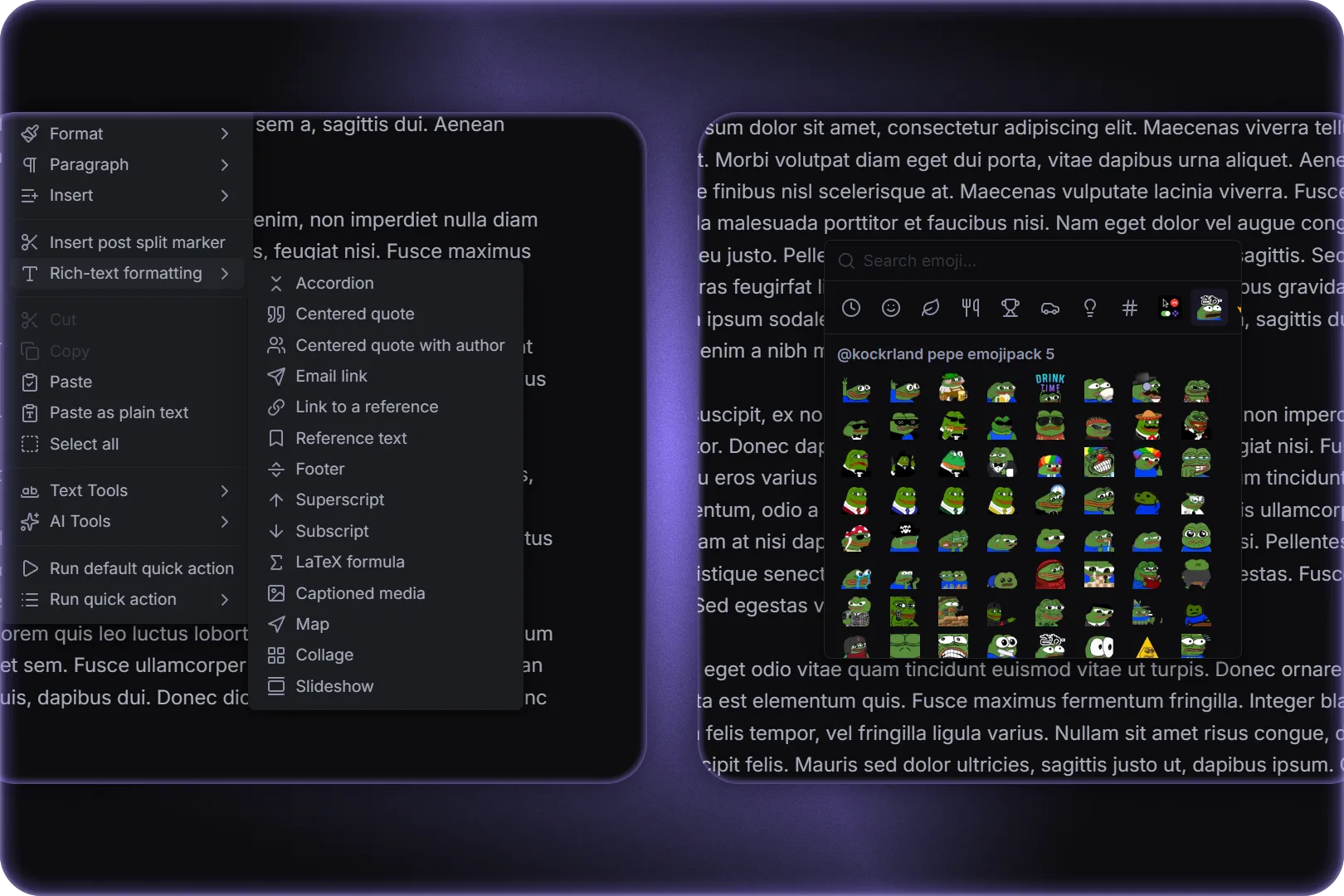
Task: Choose the pirate hat pepe emoji
Action: pyautogui.click(x=905, y=536)
